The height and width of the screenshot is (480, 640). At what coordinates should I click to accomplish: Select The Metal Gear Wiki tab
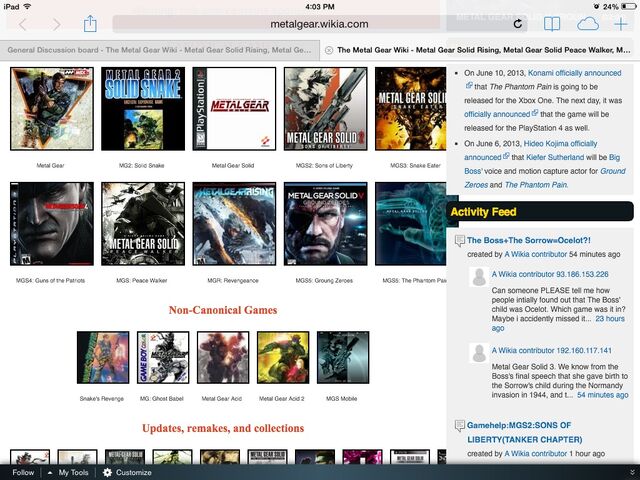coord(480,50)
